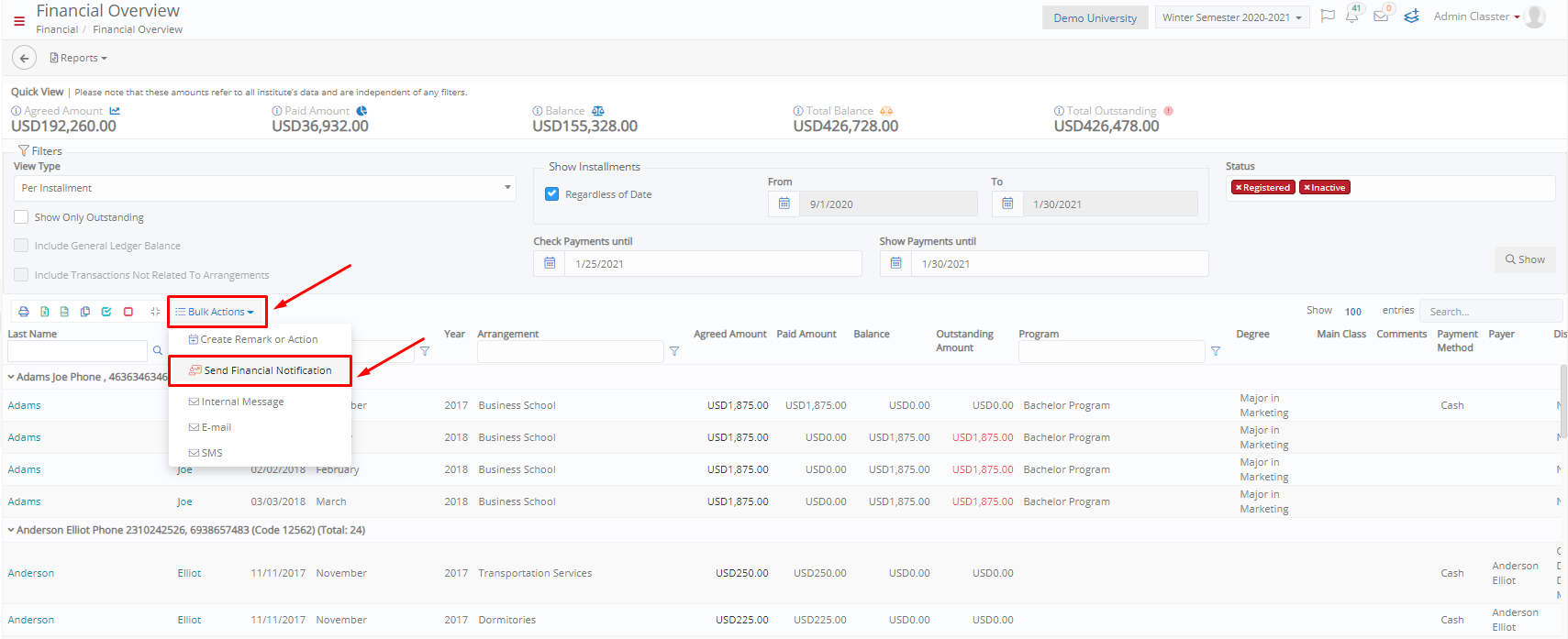
Task: Open the messages envelope icon
Action: point(1381,17)
